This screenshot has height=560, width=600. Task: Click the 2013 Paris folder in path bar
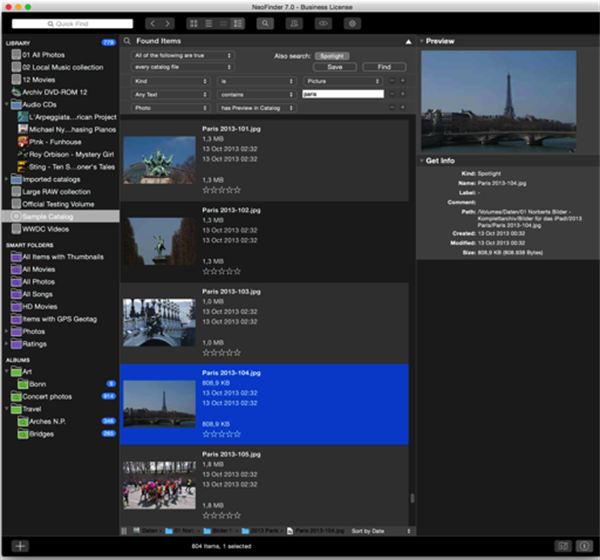click(x=260, y=531)
